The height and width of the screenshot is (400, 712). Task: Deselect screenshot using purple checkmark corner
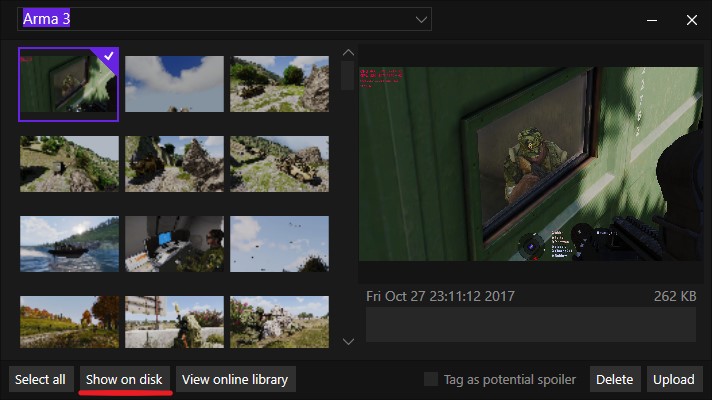pyautogui.click(x=109, y=56)
